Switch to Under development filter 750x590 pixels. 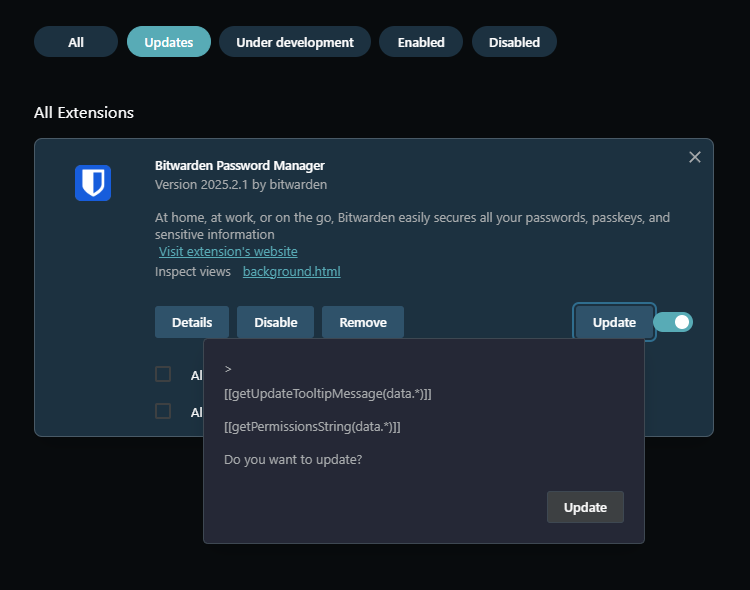[295, 42]
